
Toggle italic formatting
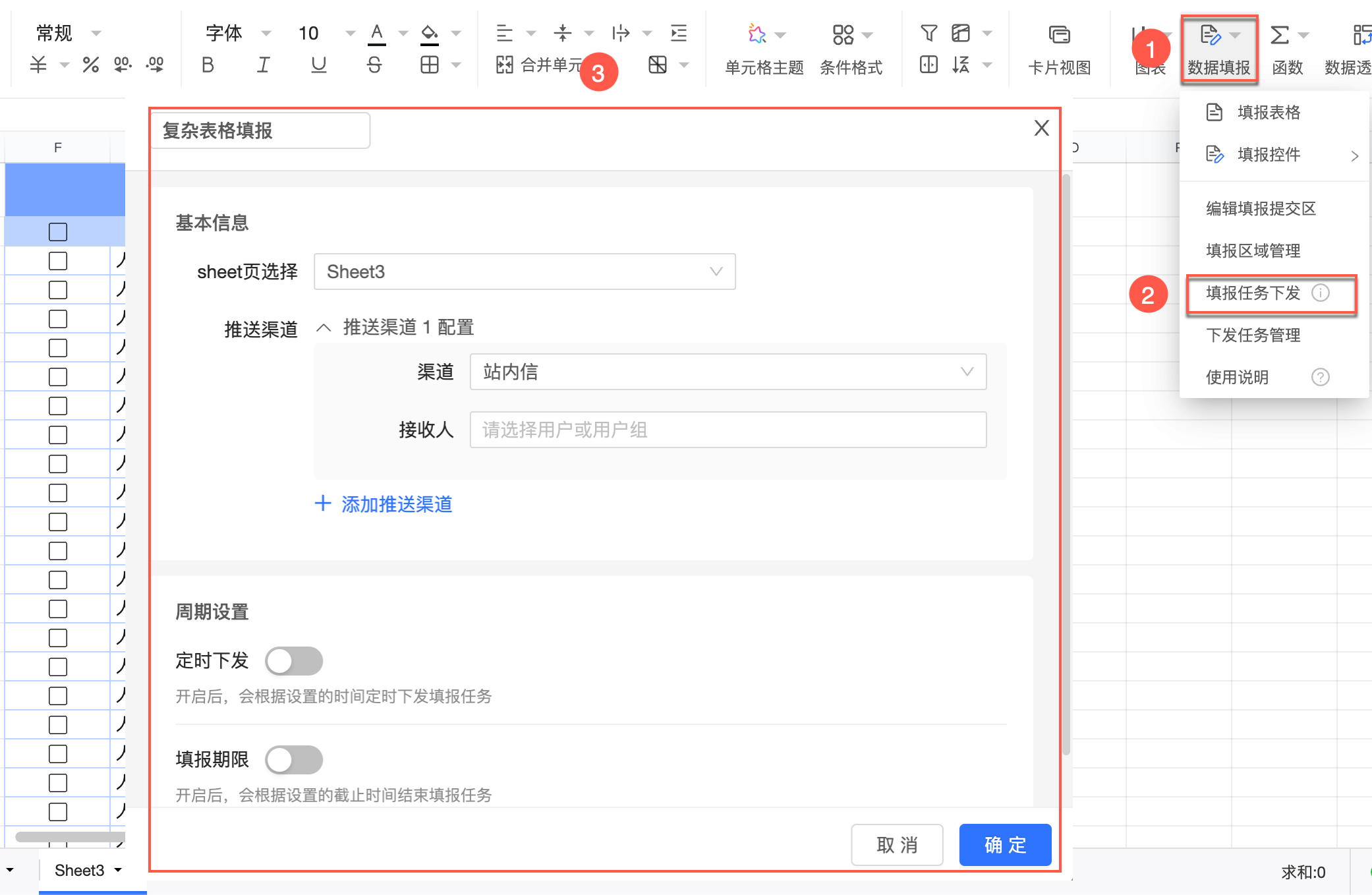[263, 65]
